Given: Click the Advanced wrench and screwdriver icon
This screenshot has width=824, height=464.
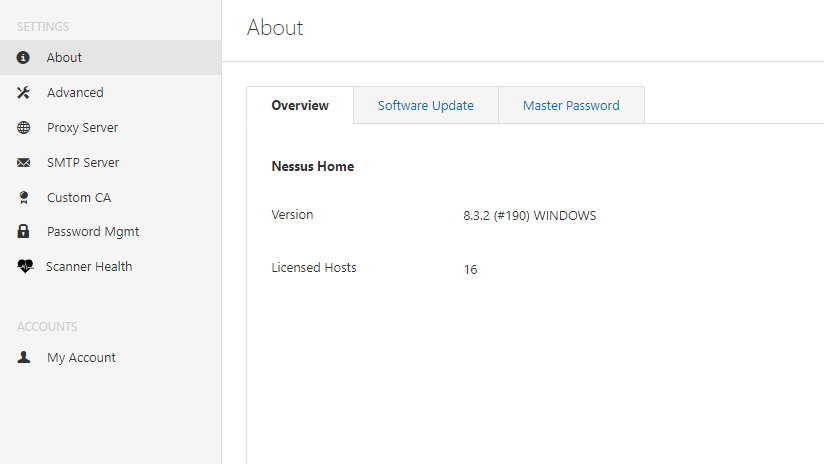Looking at the screenshot, I should click(24, 93).
